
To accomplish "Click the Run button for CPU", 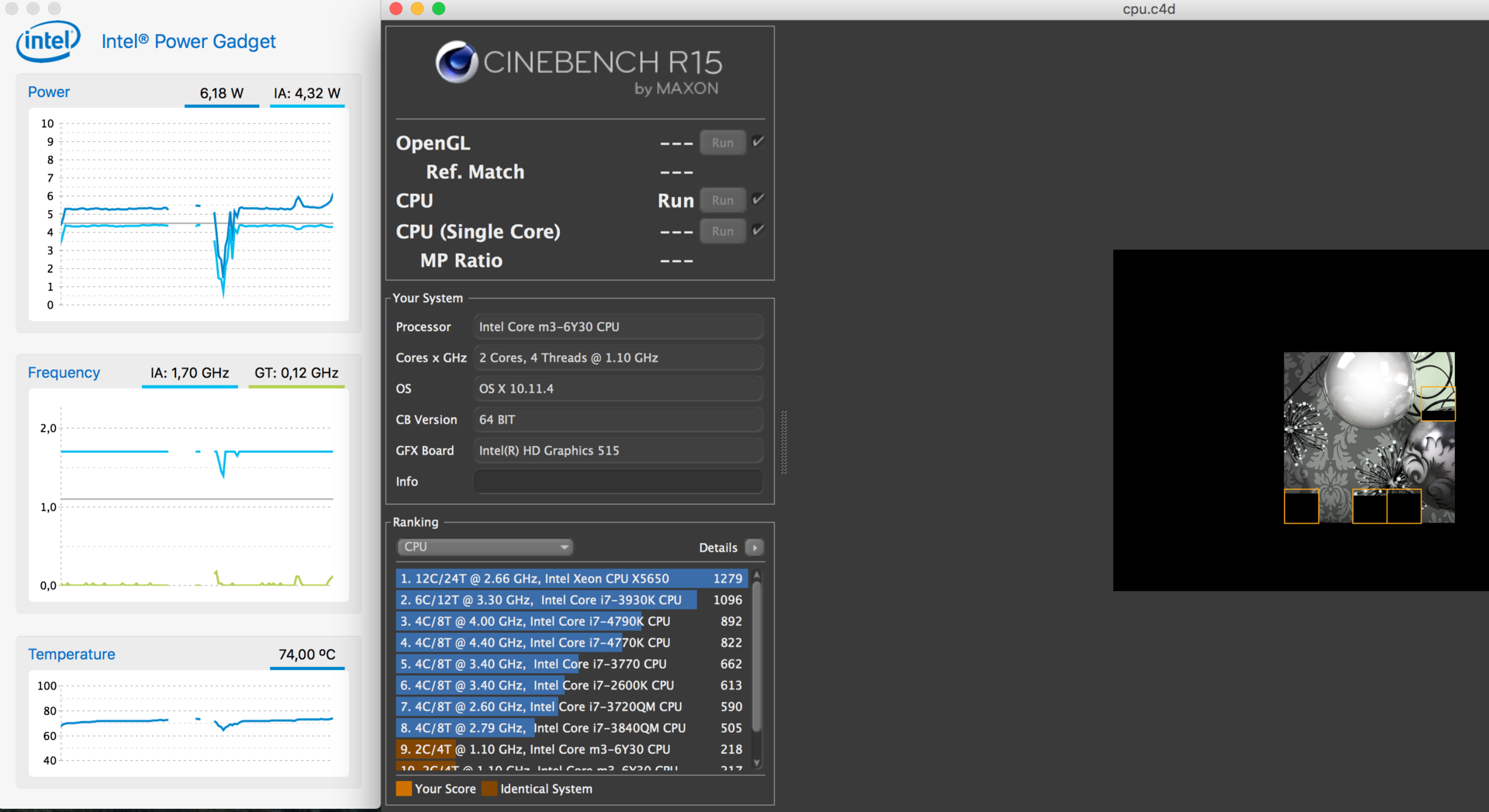I will 723,200.
